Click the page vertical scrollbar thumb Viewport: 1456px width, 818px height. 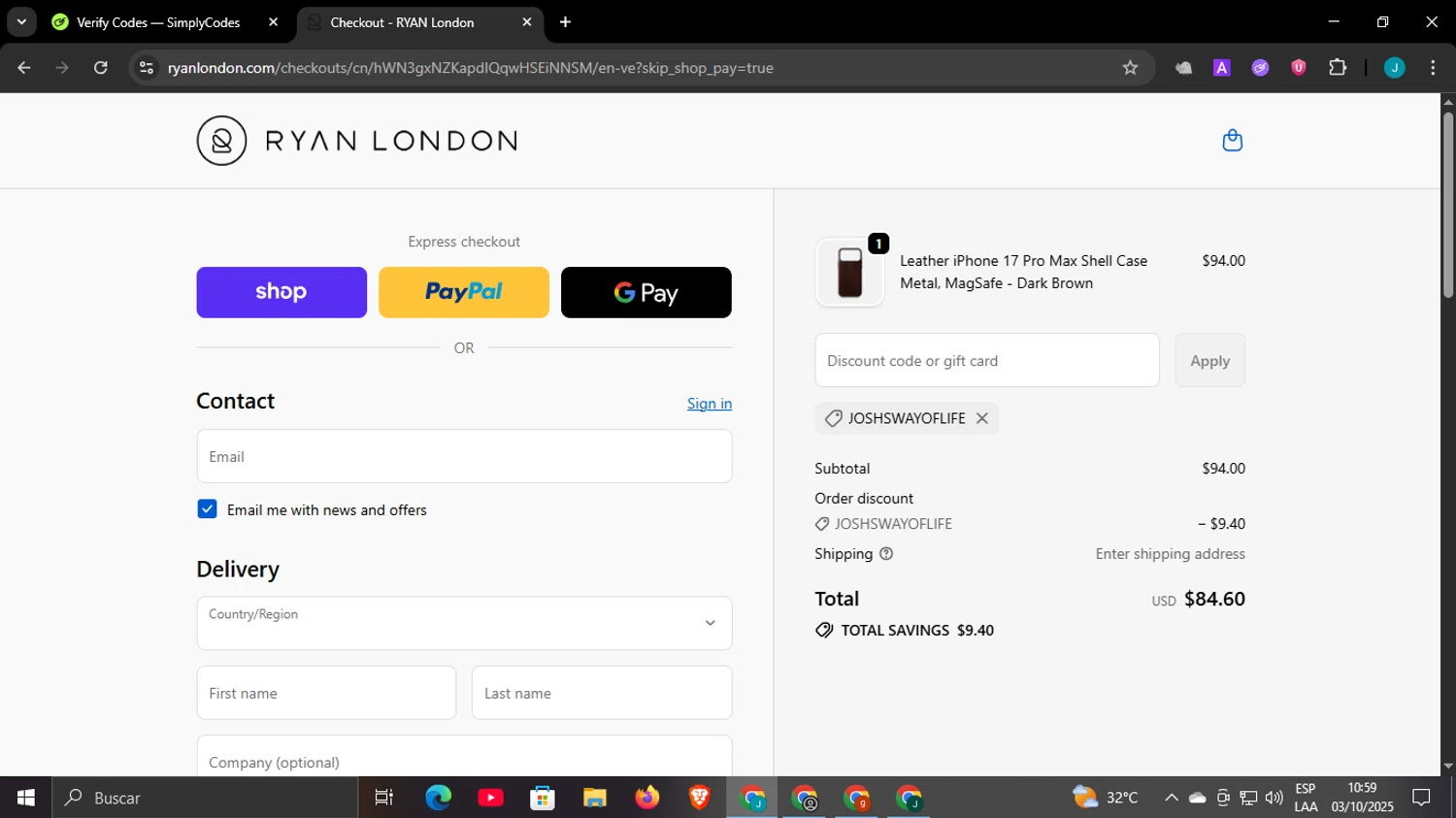[x=1448, y=204]
